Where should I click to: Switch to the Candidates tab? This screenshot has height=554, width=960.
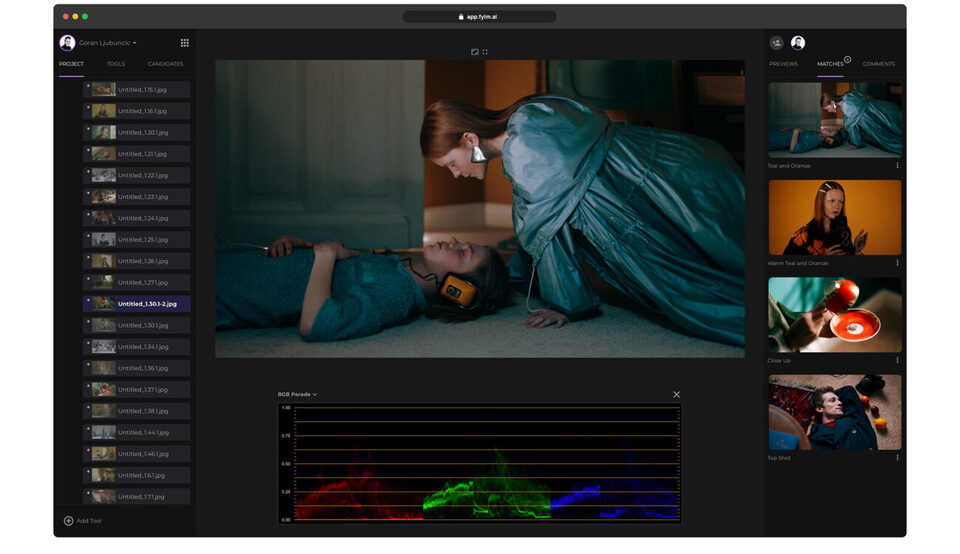165,64
